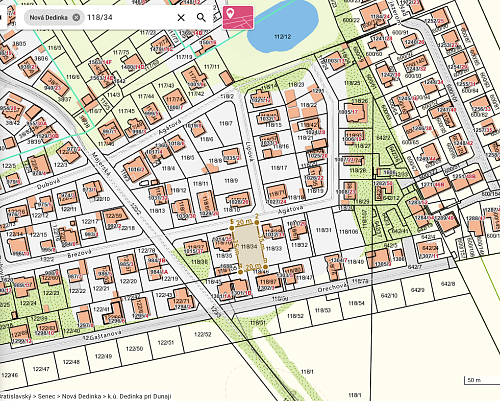Screen dimensions: 500x401
Task: Click the magnifier search icon
Action: [201, 17]
